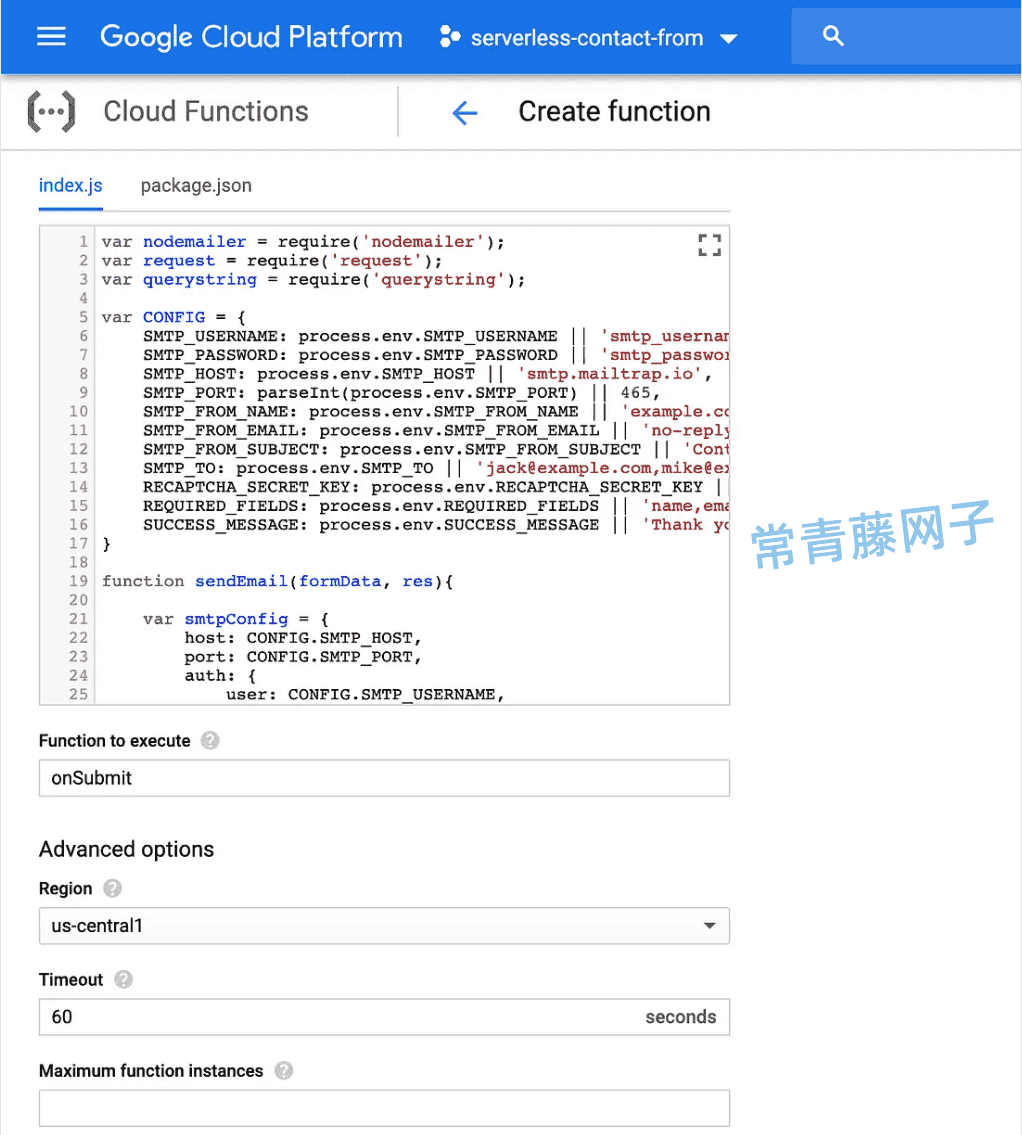Focus the Maximum function instances field
The width and height of the screenshot is (1022, 1135).
[x=384, y=1108]
